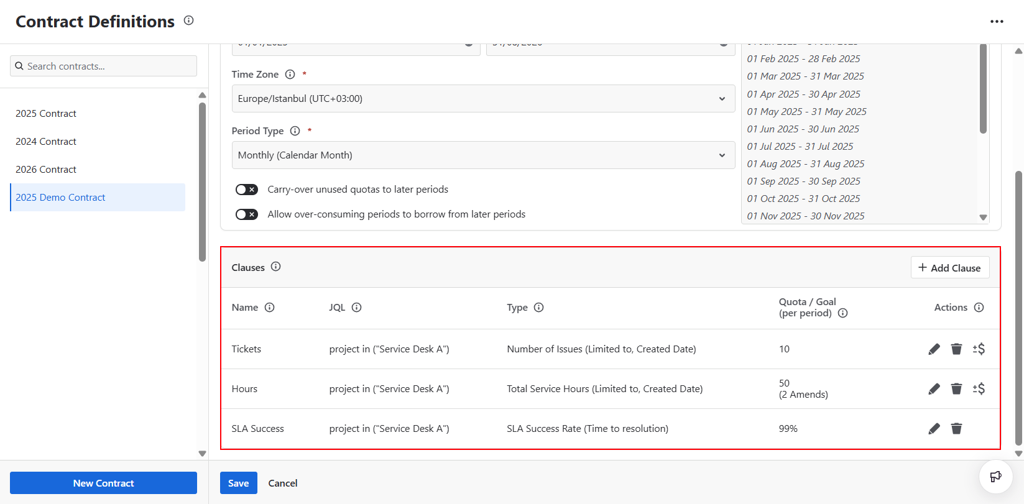
Task: Click the Save button
Action: (238, 483)
